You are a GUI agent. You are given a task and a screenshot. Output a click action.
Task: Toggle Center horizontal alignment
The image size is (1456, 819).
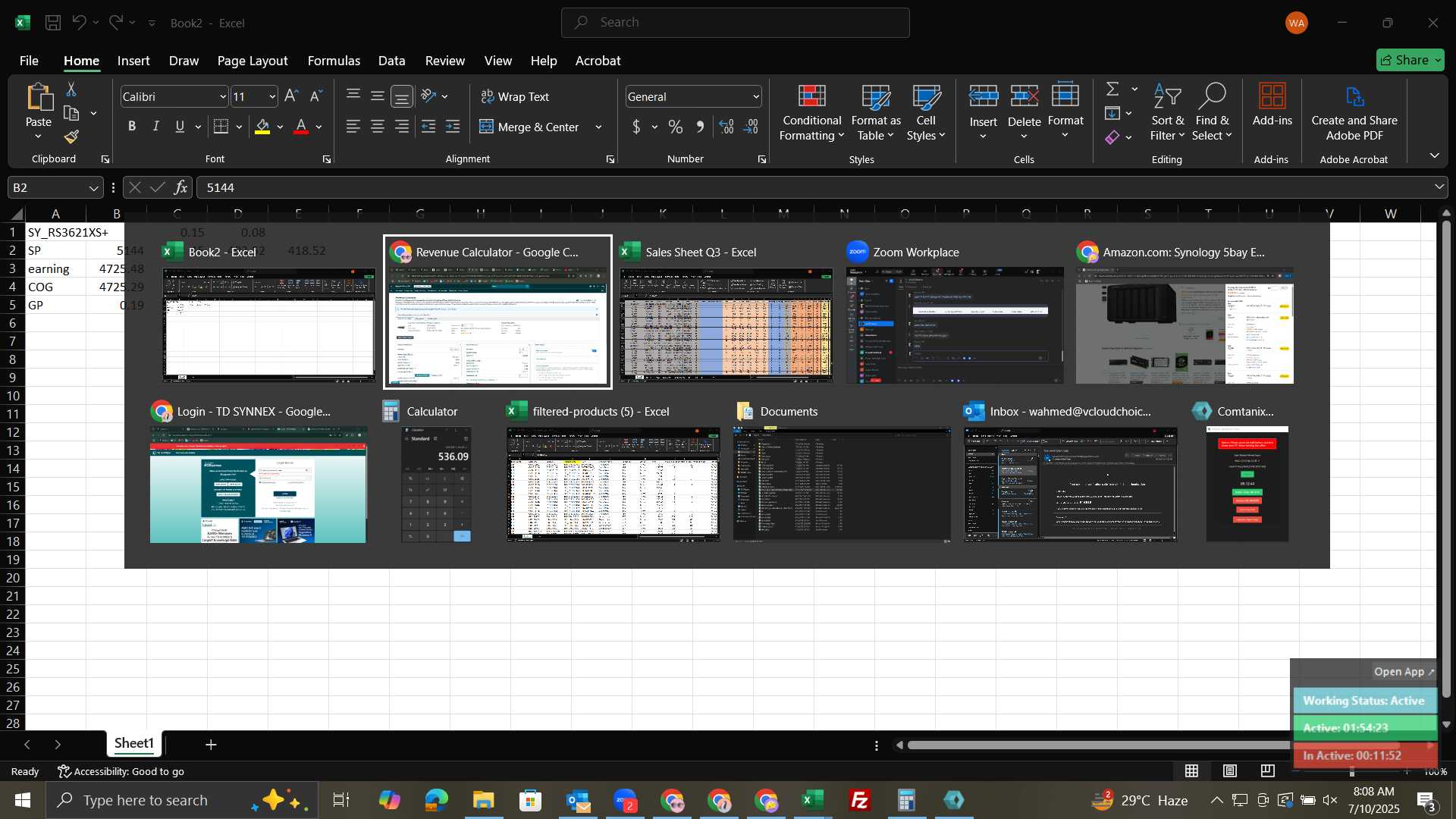[377, 127]
